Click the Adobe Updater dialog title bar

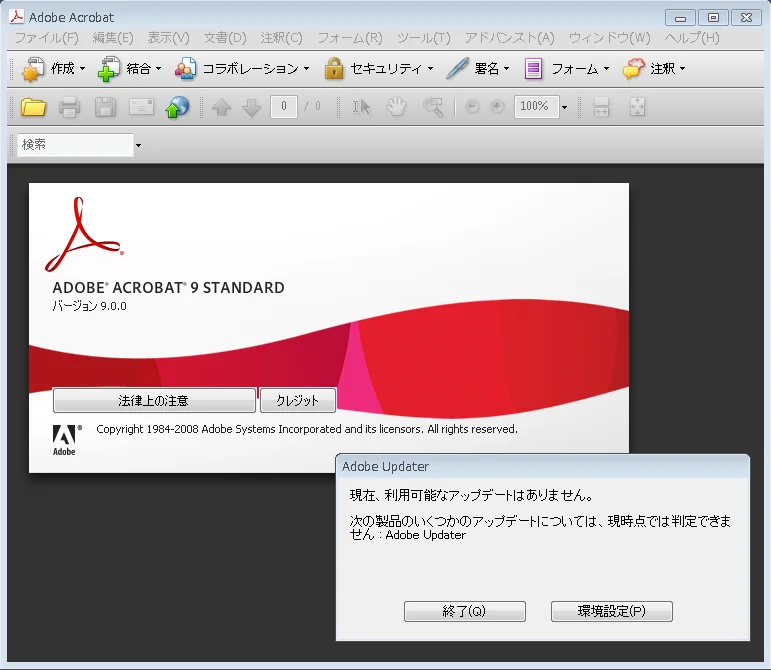tap(543, 466)
